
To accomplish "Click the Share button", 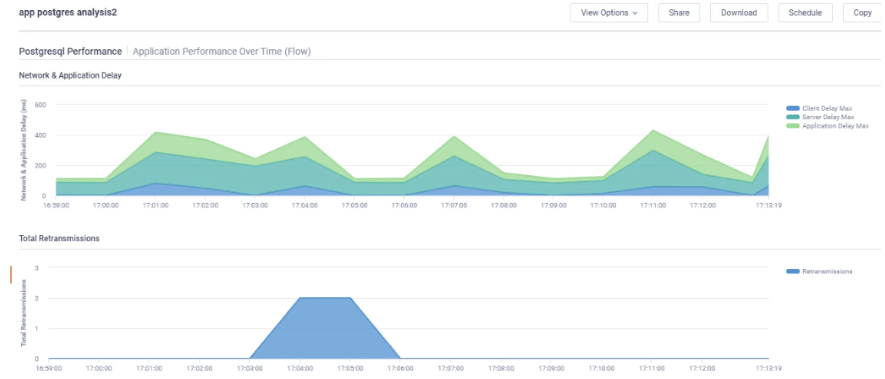I will pyautogui.click(x=679, y=12).
